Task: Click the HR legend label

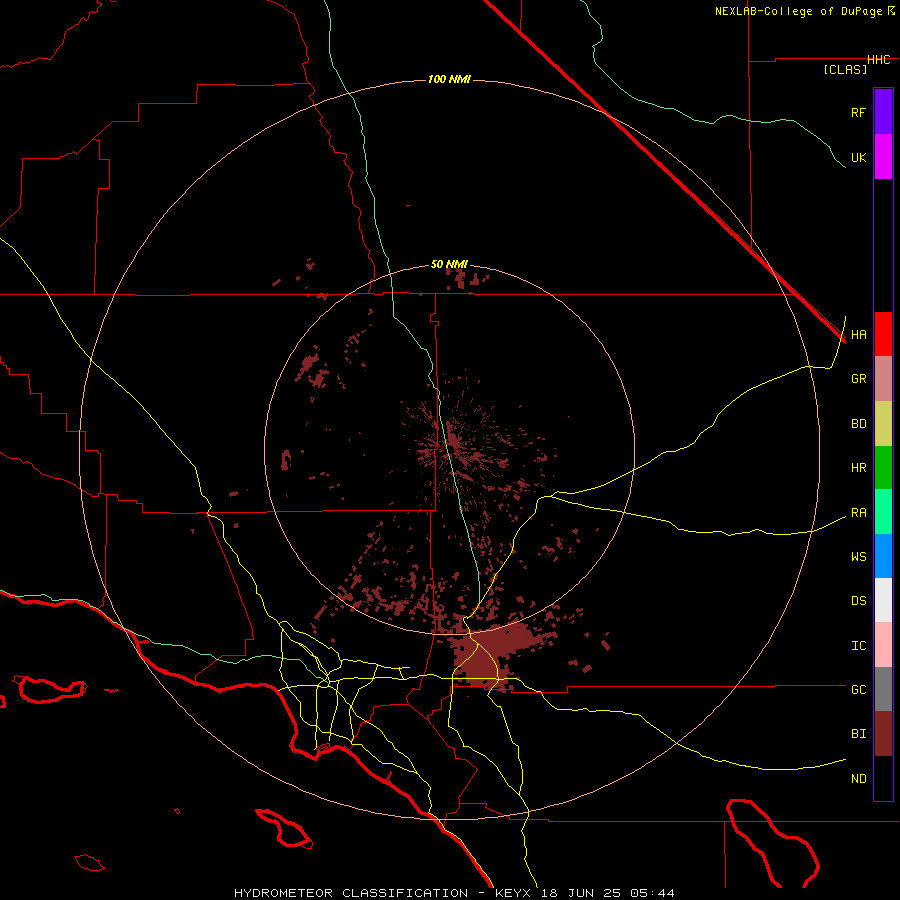Action: 858,468
